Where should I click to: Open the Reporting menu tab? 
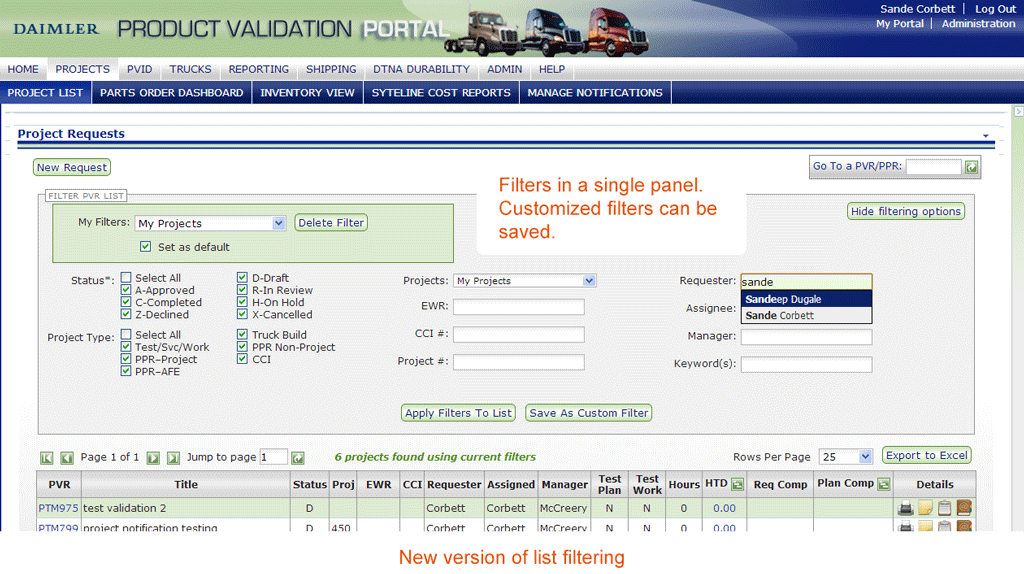[x=258, y=69]
